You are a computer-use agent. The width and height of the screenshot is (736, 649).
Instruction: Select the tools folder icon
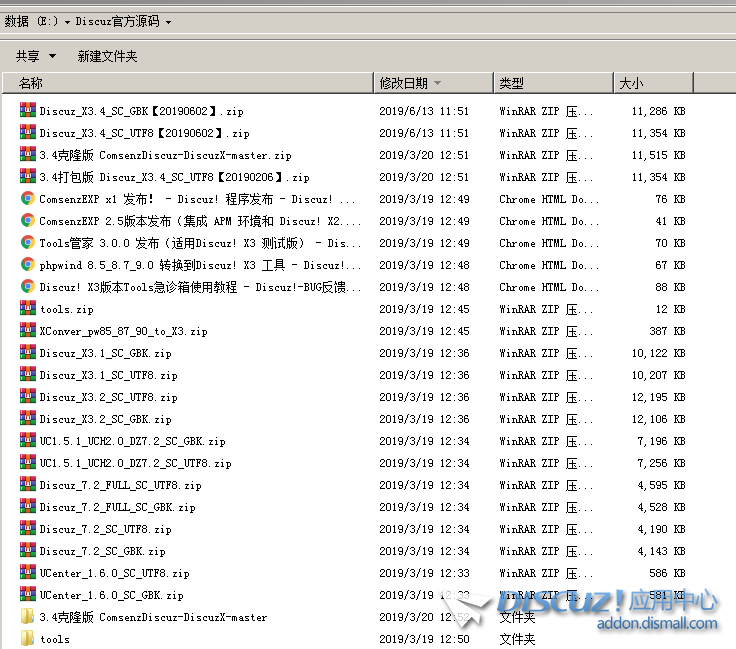pyautogui.click(x=28, y=638)
